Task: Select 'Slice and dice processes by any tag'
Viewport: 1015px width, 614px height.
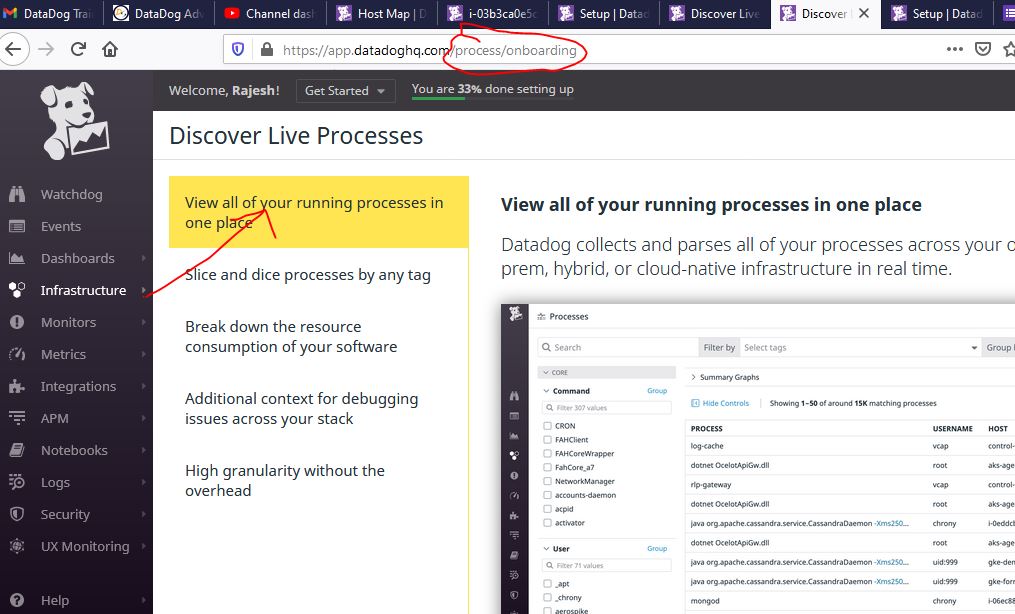Action: click(308, 275)
